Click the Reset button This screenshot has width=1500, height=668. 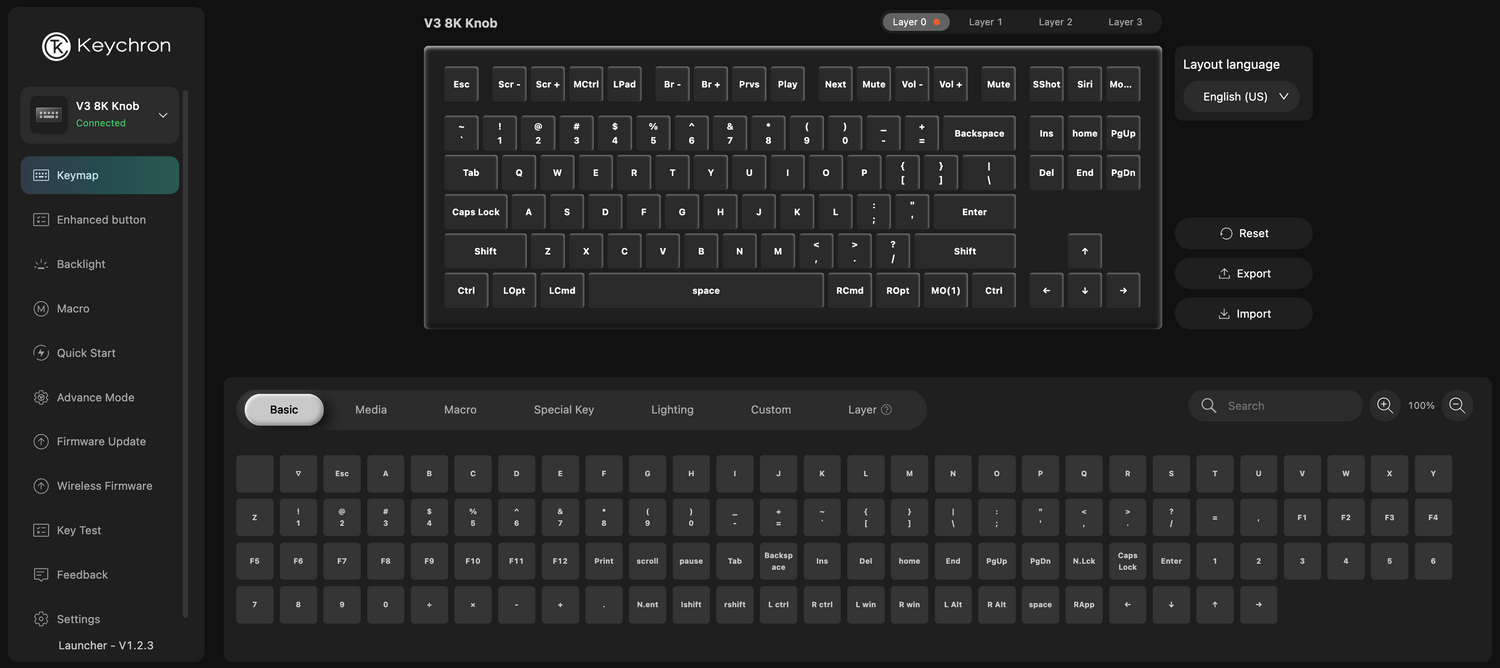1243,234
